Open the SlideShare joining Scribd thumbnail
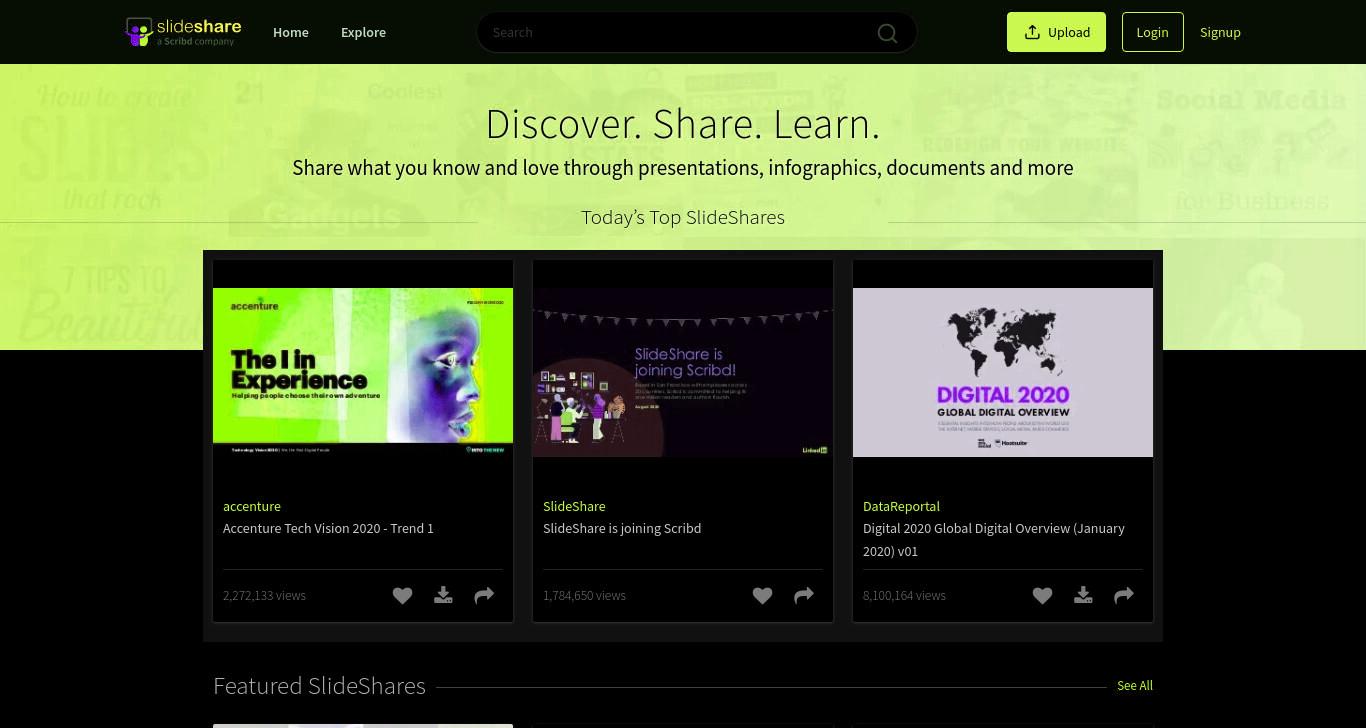The image size is (1366, 728). (x=683, y=372)
